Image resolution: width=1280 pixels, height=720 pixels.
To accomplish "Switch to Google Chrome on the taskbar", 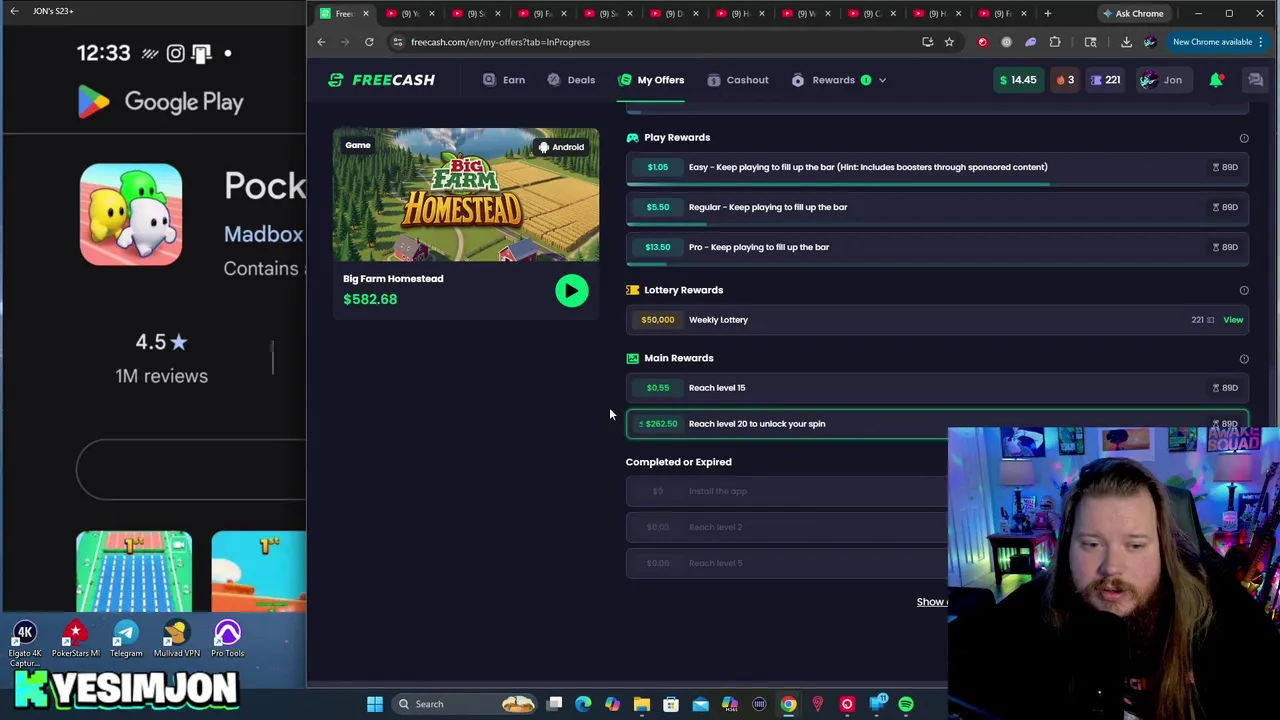I will 789,704.
